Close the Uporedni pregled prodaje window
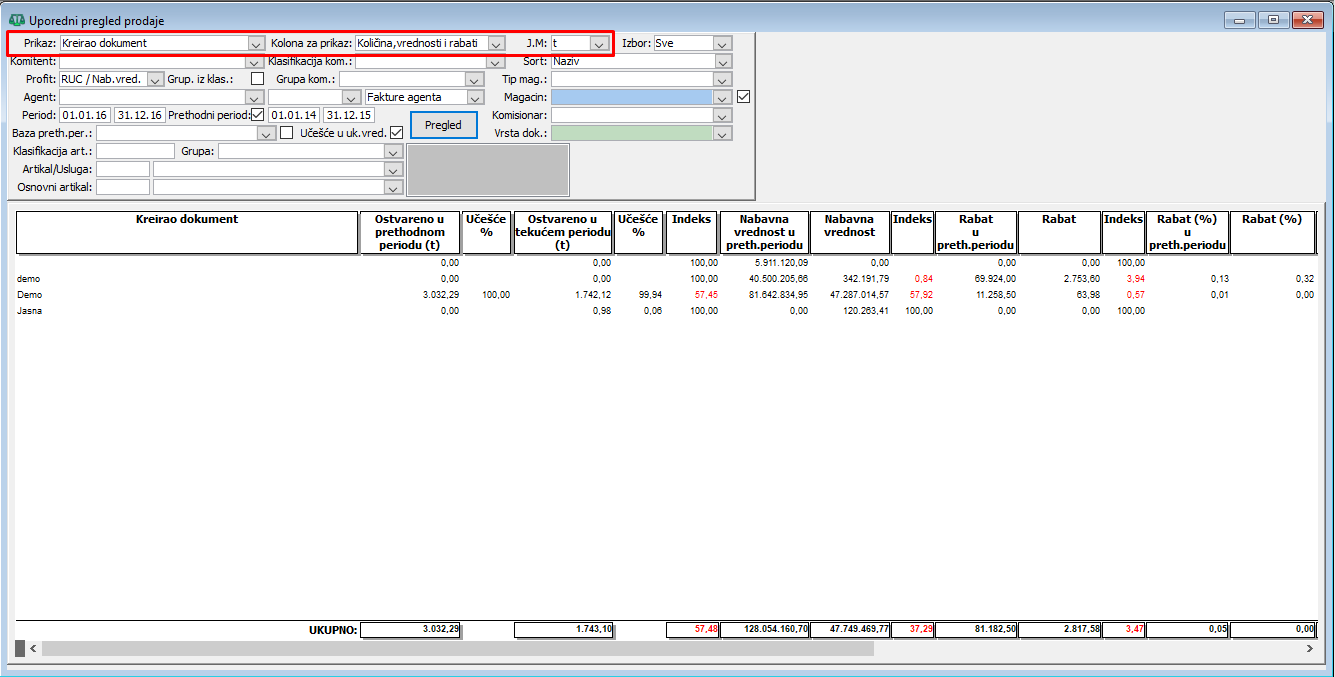1335x677 pixels. coord(1305,19)
